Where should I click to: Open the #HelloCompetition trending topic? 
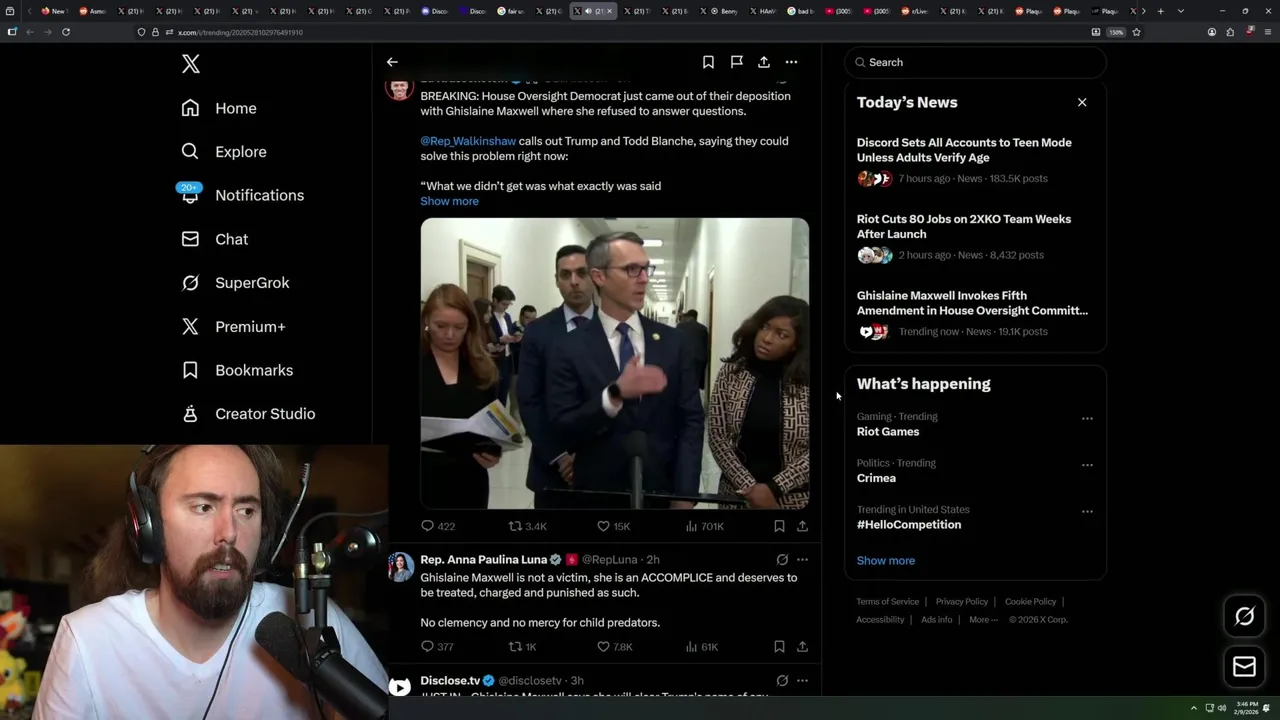pos(909,525)
